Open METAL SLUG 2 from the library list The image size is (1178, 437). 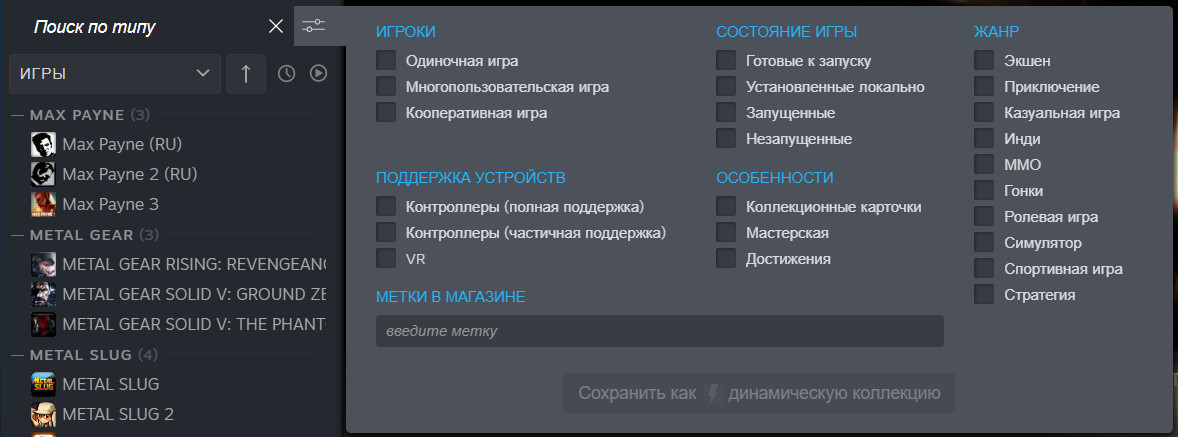click(x=117, y=414)
